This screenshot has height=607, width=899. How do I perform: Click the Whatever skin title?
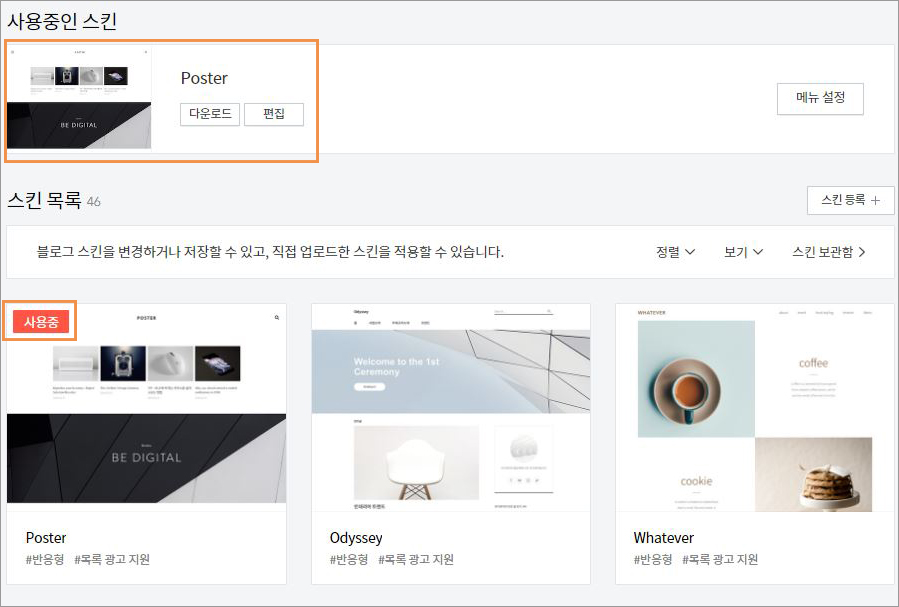pyautogui.click(x=663, y=538)
